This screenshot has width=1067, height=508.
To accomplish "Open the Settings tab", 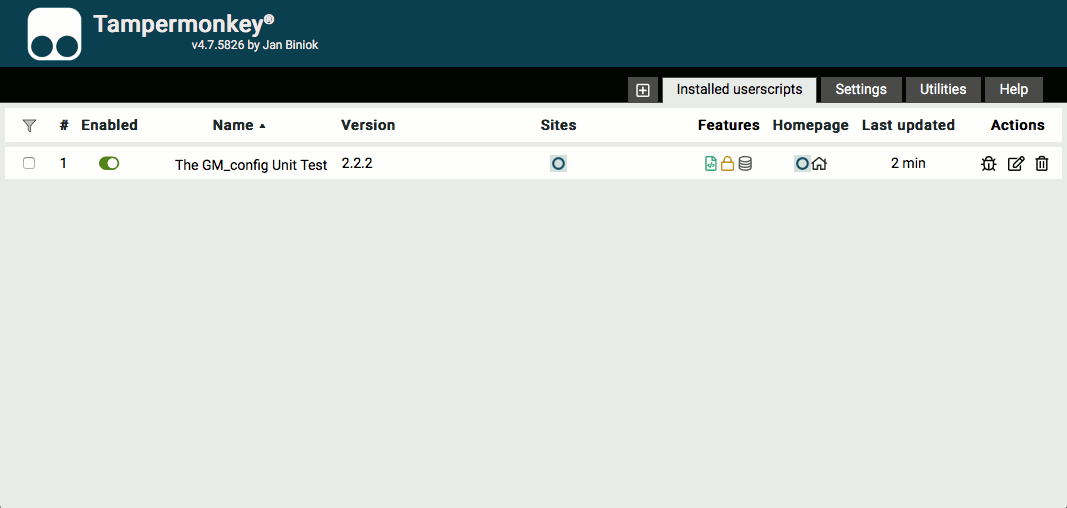I will [861, 90].
